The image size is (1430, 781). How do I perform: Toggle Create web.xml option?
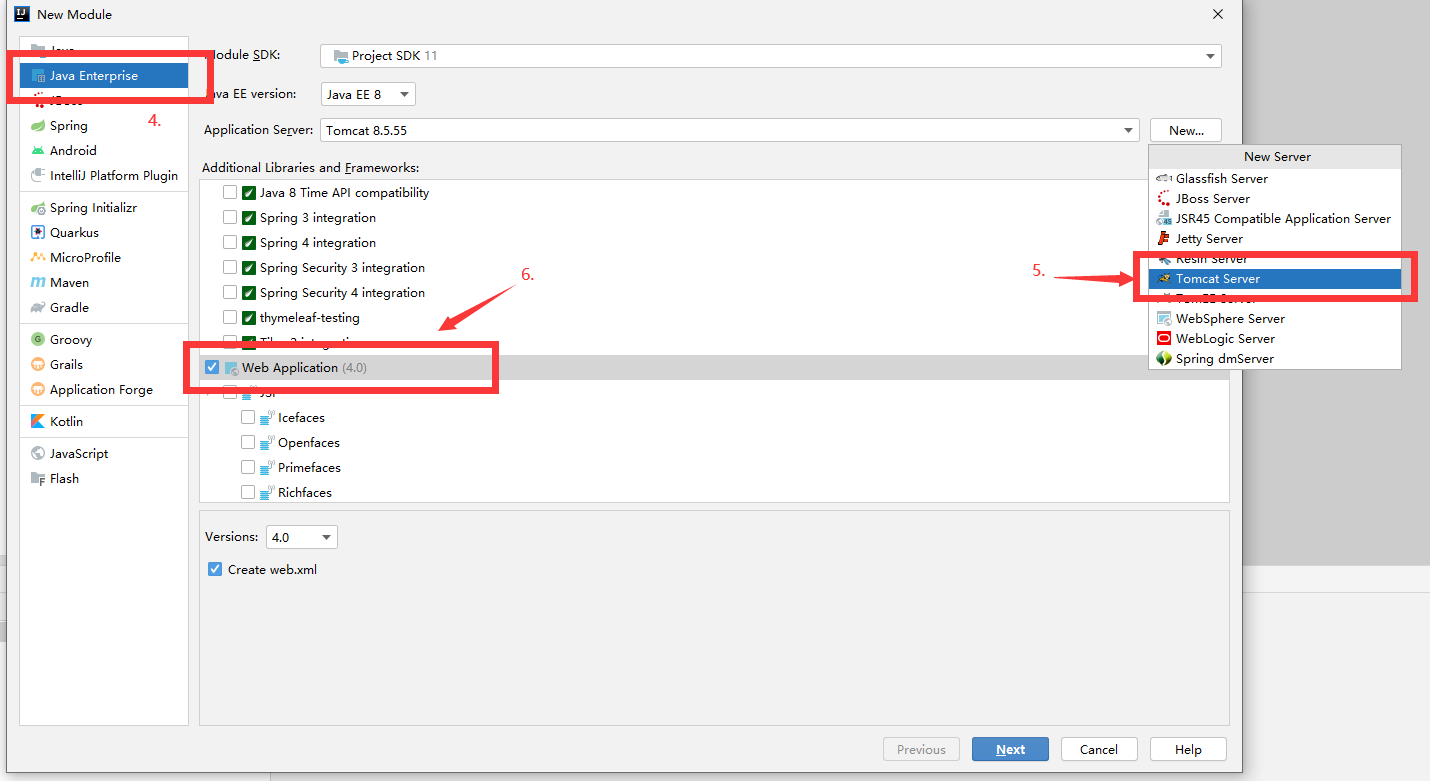point(215,569)
